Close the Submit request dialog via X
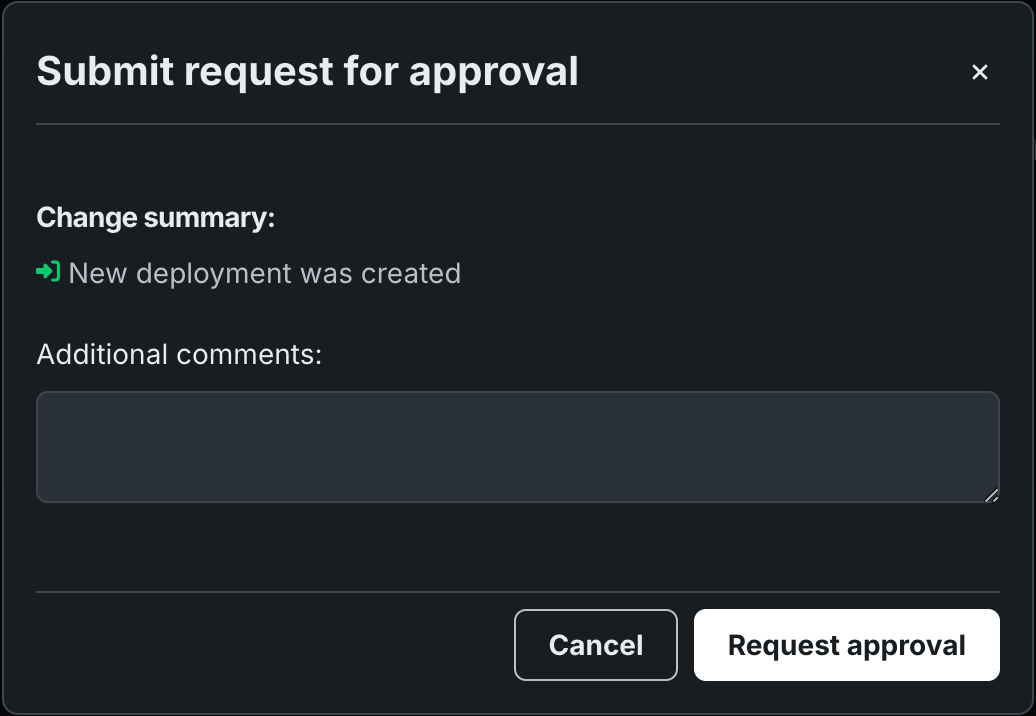The image size is (1036, 716). click(x=980, y=72)
